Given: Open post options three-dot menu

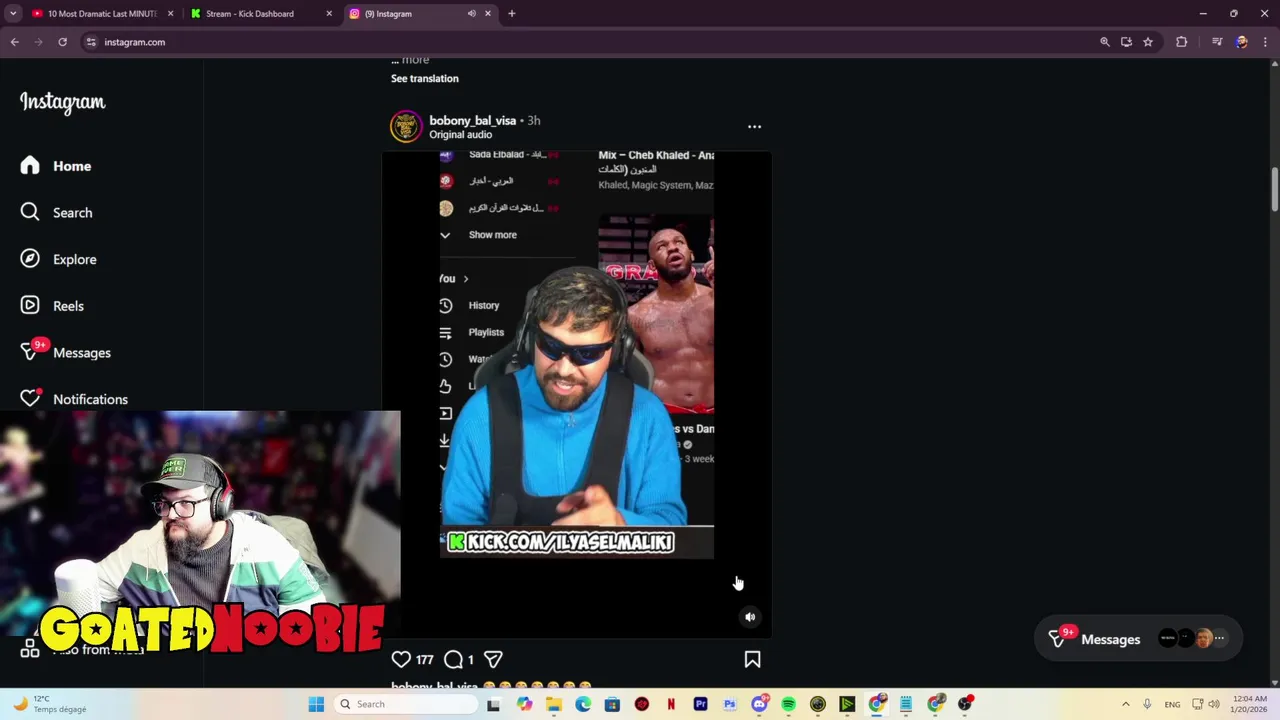Looking at the screenshot, I should [754, 127].
